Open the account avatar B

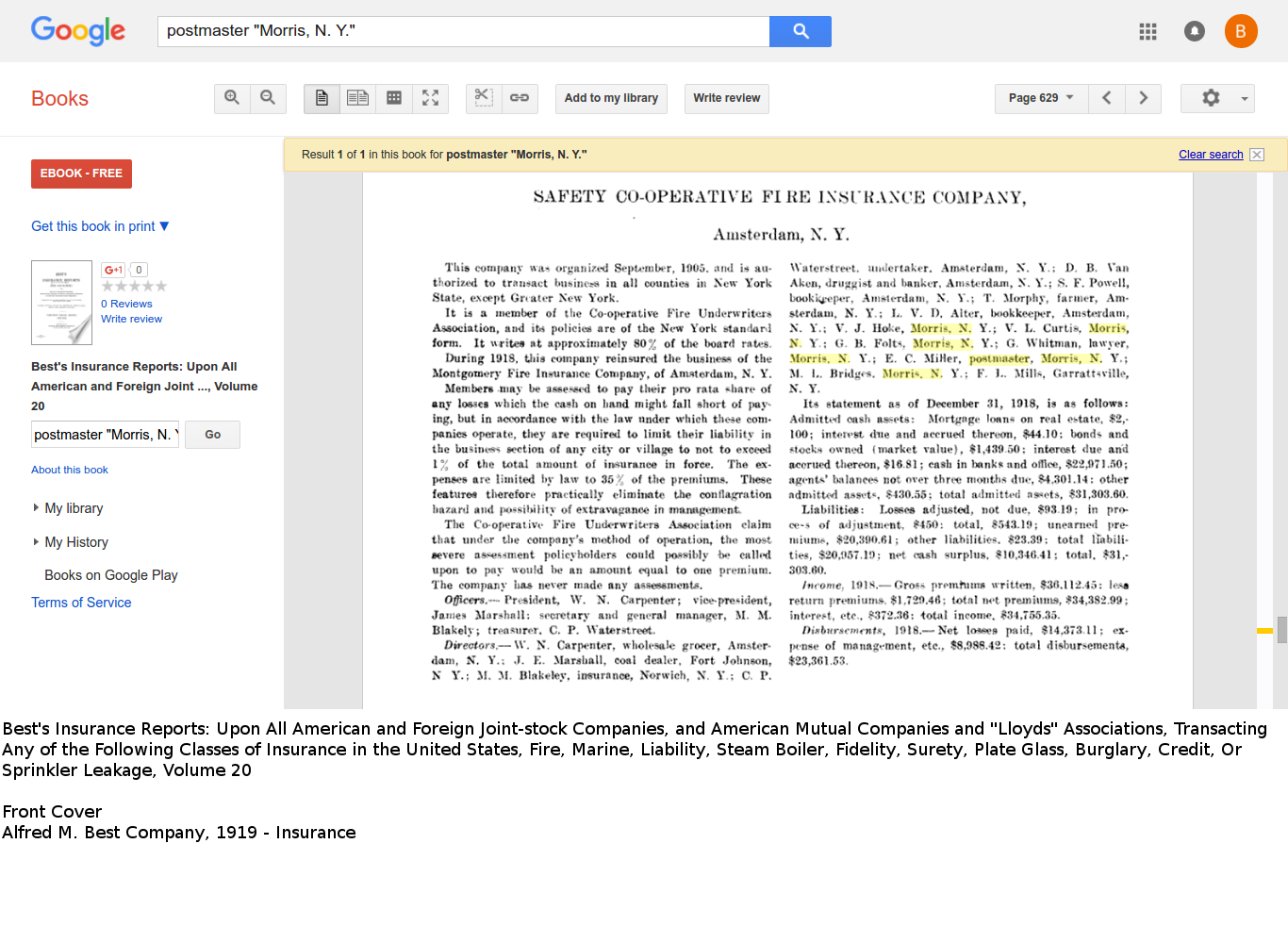1241,31
